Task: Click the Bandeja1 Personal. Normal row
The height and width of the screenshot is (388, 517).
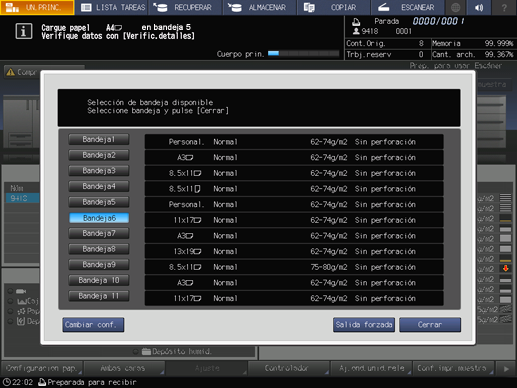Action: (x=294, y=142)
